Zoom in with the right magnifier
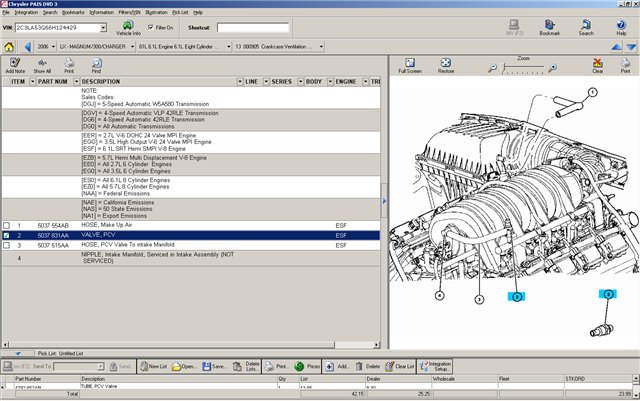640x401 pixels. [552, 68]
